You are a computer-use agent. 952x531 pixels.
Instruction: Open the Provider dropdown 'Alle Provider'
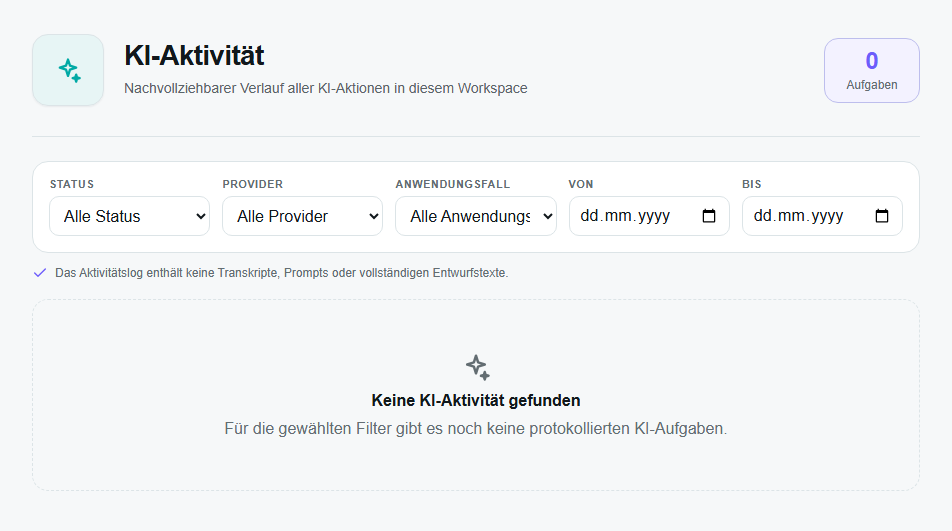point(302,216)
